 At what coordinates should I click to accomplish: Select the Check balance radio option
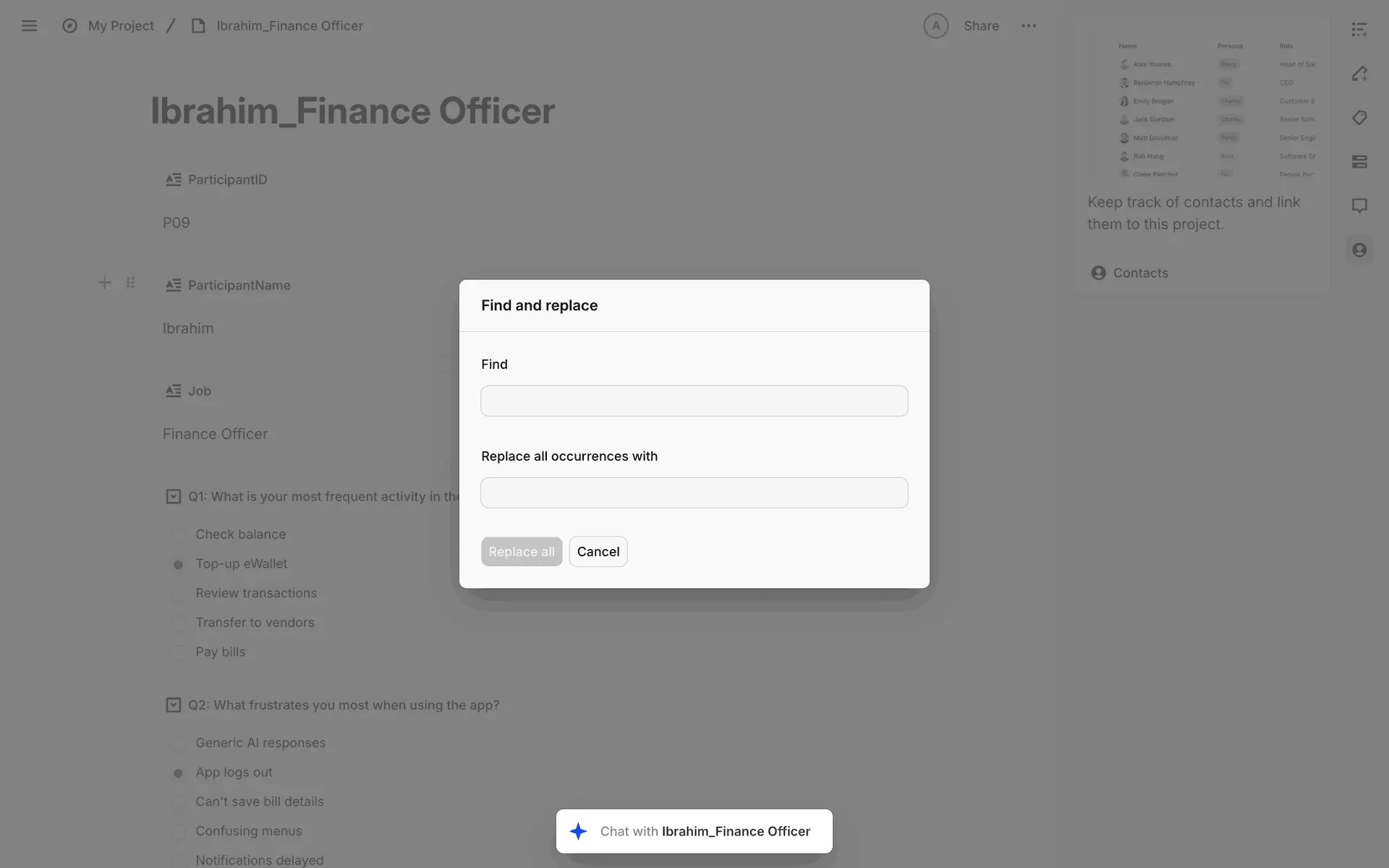(178, 535)
